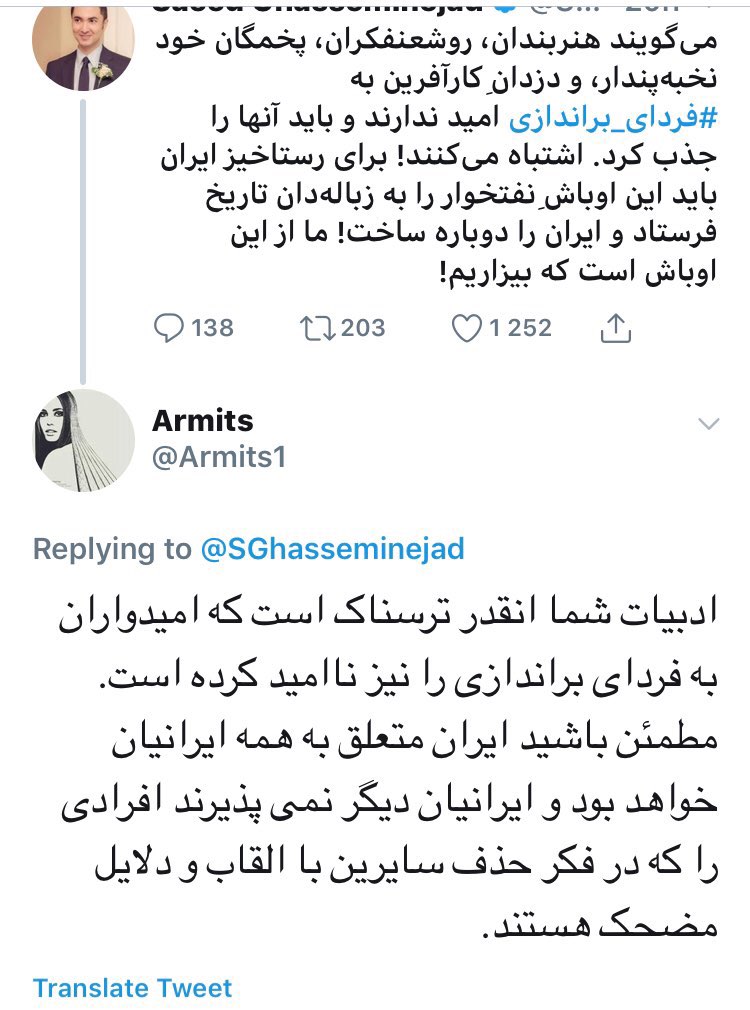Tap the 1 252 likes count

(x=520, y=328)
